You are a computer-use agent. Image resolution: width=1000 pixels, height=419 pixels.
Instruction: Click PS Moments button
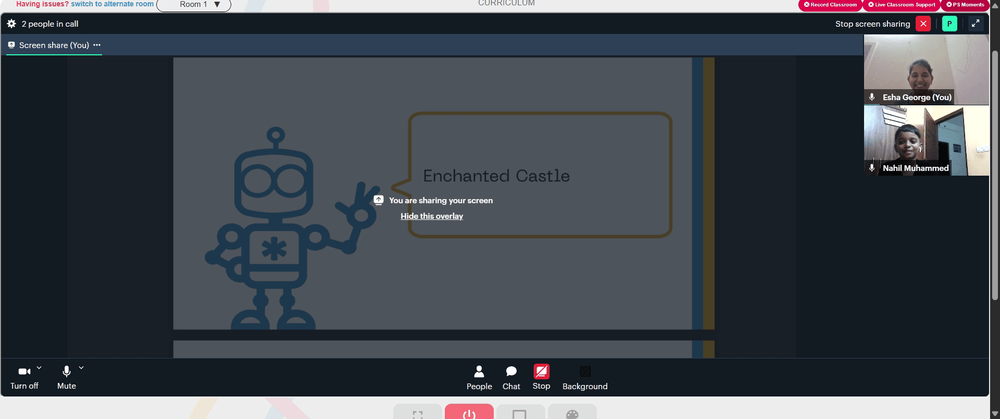pyautogui.click(x=967, y=5)
